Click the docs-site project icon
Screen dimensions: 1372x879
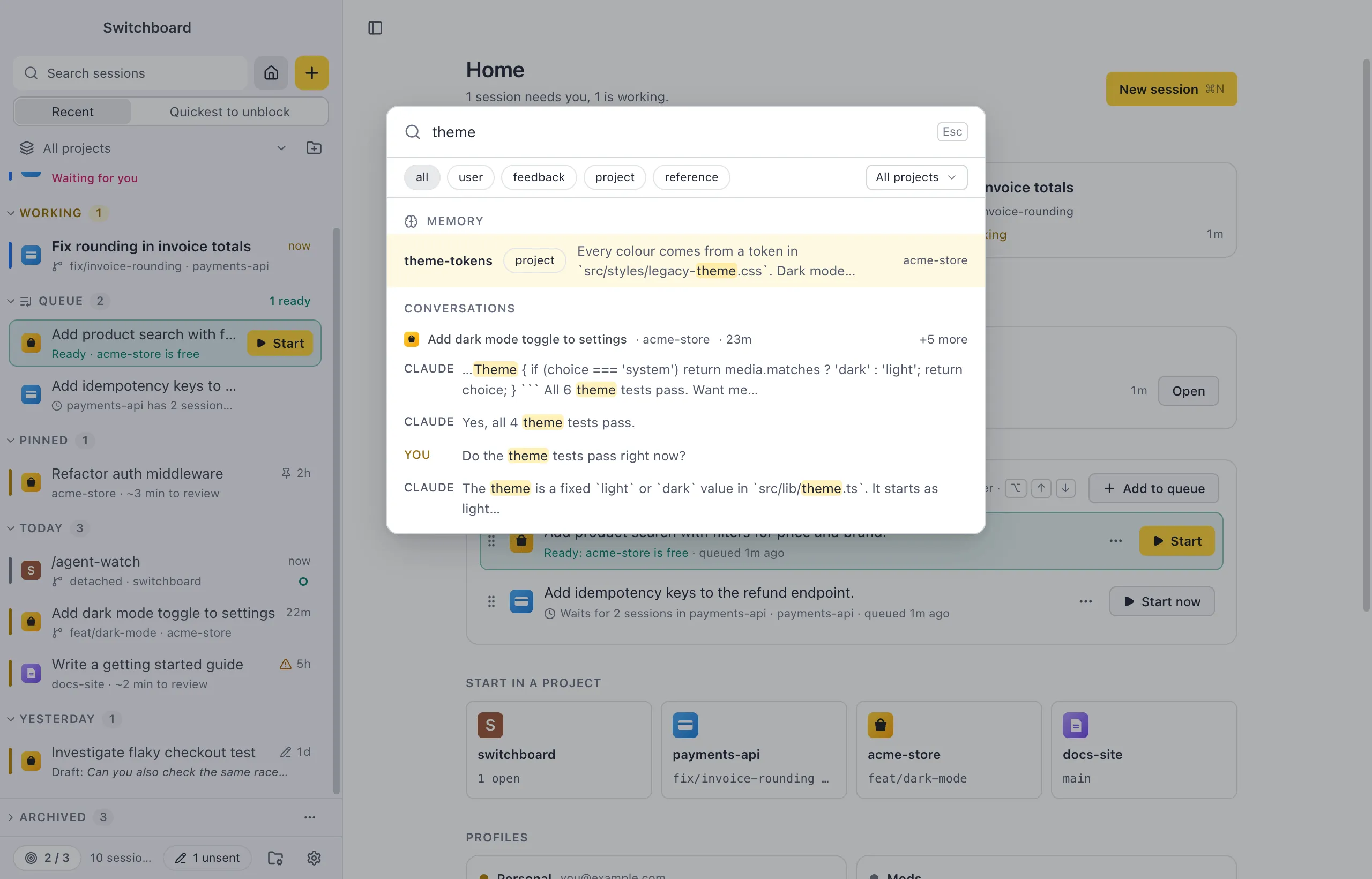1075,725
